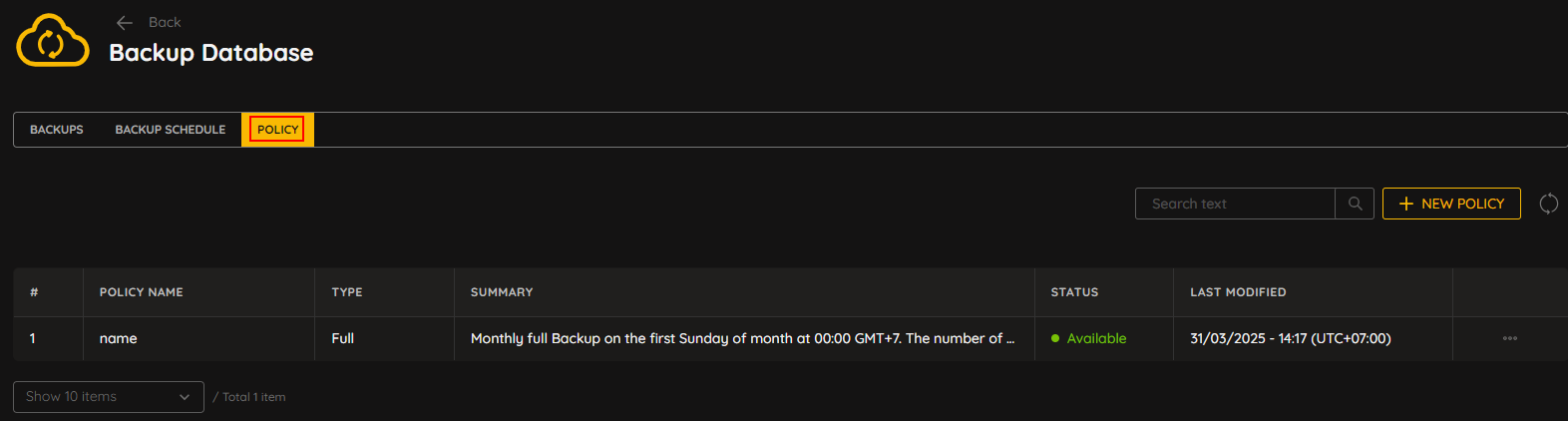Switch to the Backup Schedule tab
Viewport: 1568px width, 421px height.
click(x=171, y=130)
